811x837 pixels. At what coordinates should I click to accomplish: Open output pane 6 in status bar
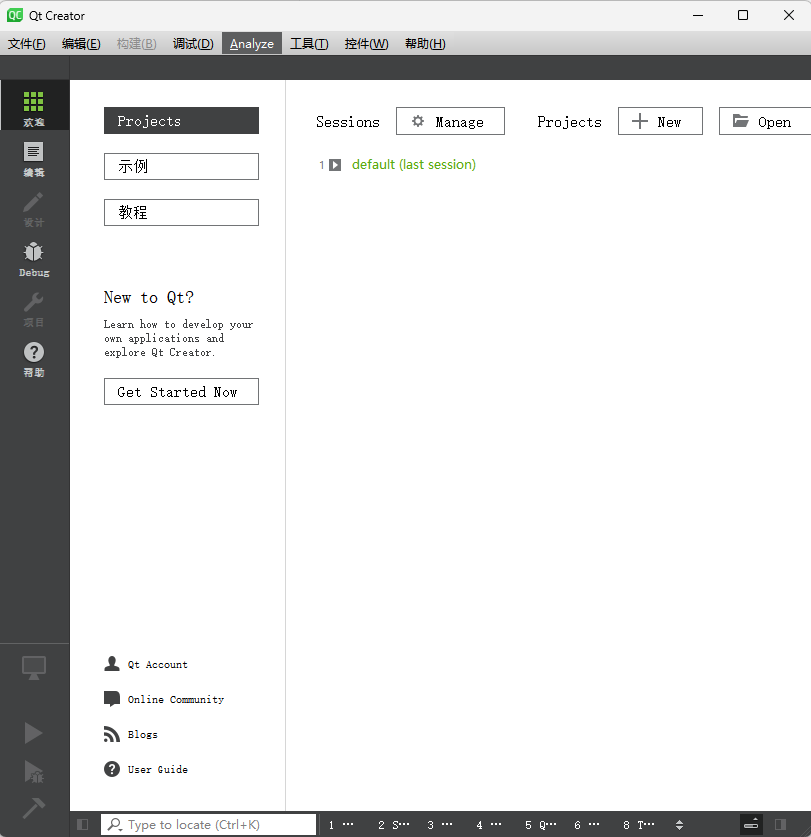click(x=587, y=825)
